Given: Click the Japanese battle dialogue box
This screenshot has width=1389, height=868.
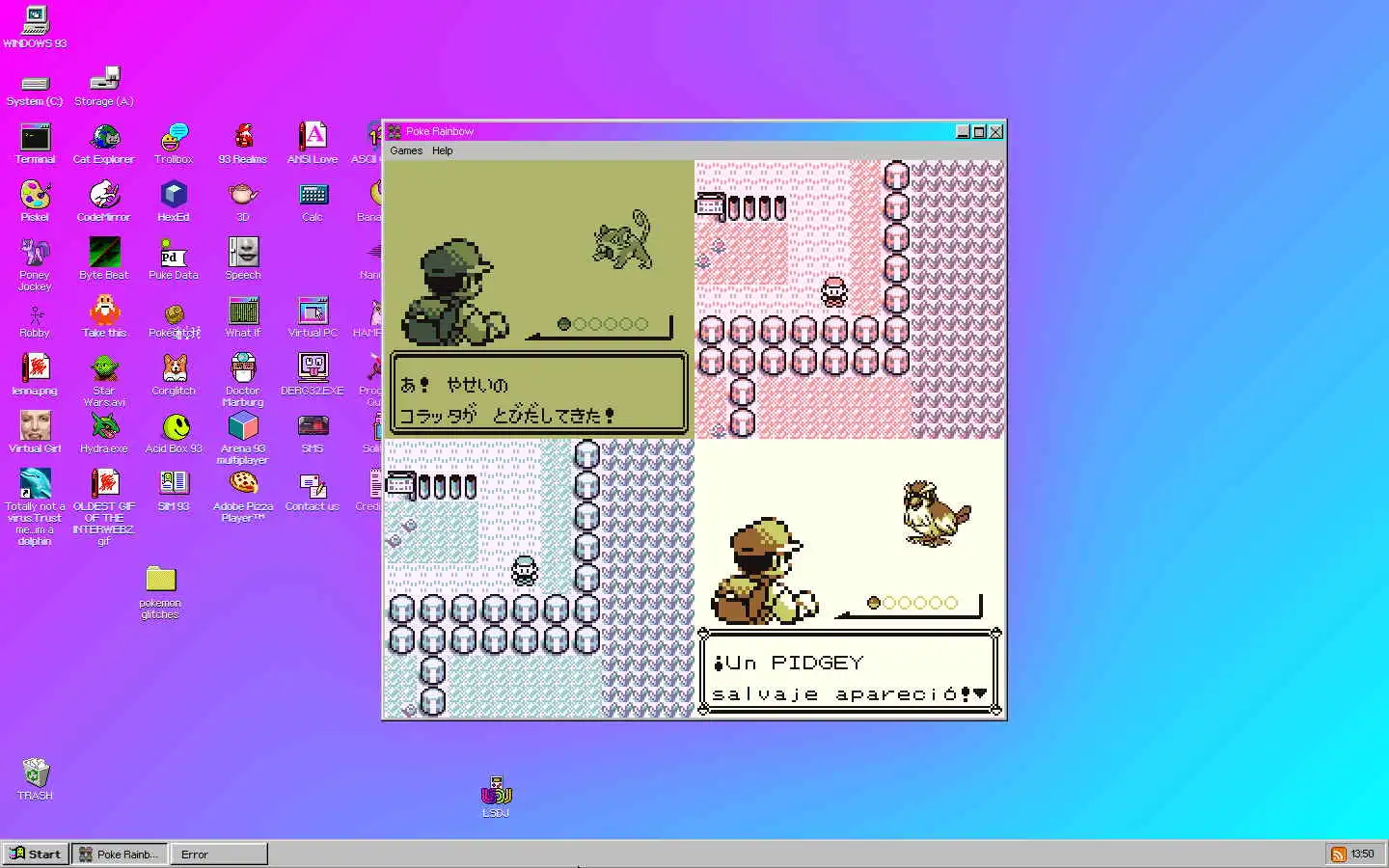Looking at the screenshot, I should [x=539, y=393].
